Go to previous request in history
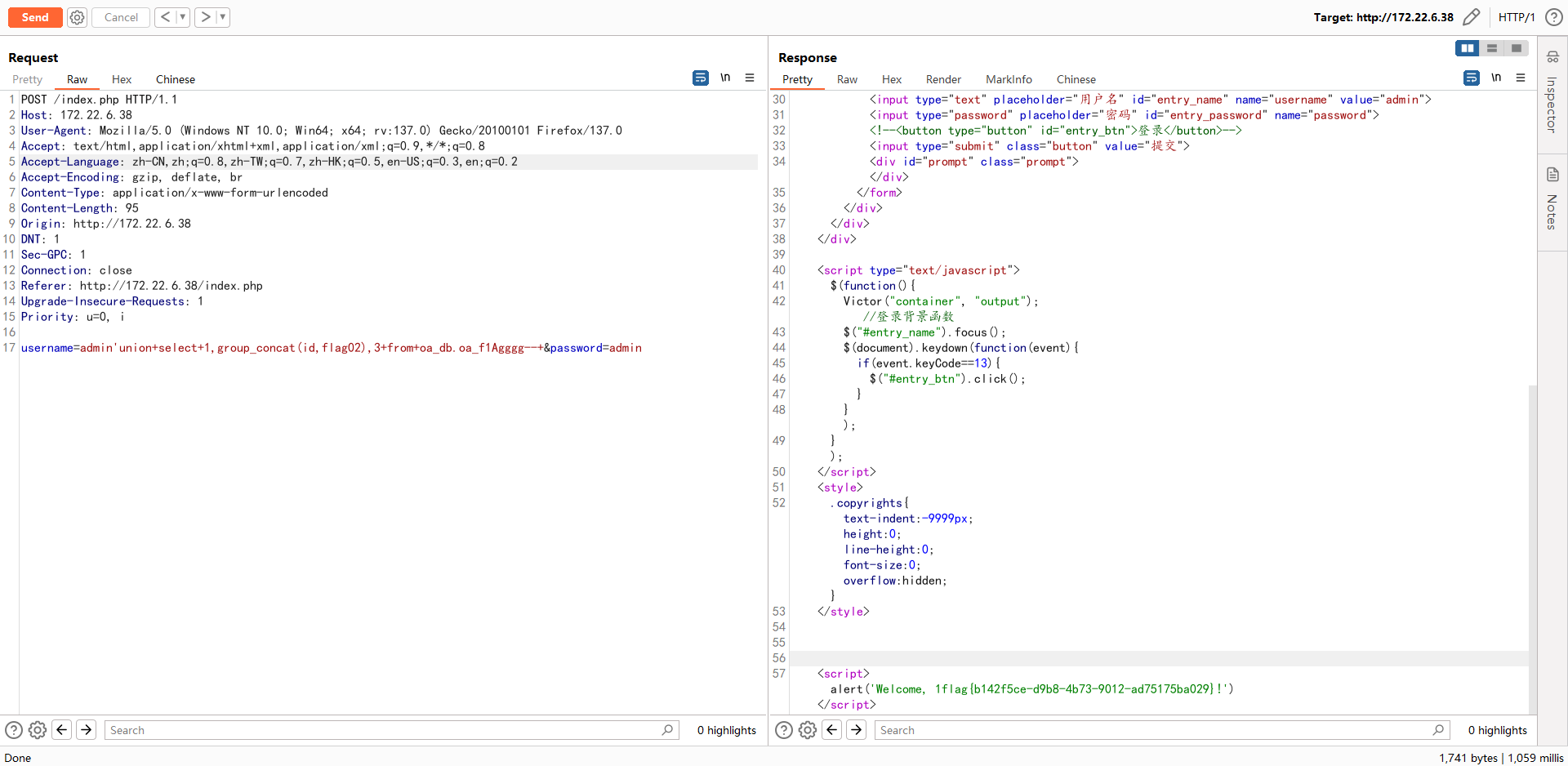The height and width of the screenshot is (766, 1568). 165,17
